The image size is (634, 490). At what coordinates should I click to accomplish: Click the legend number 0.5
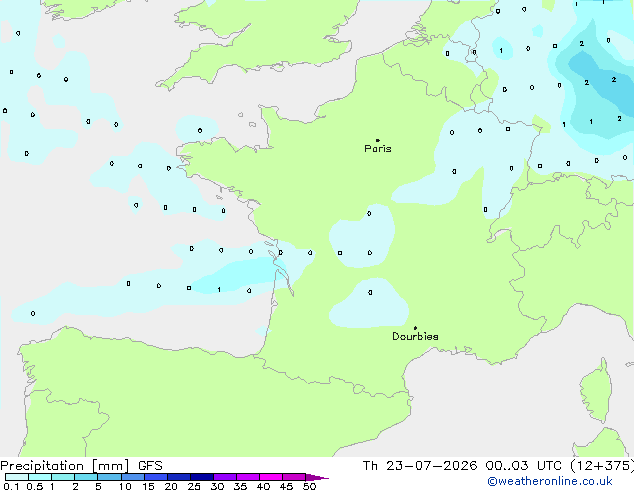pos(35,486)
